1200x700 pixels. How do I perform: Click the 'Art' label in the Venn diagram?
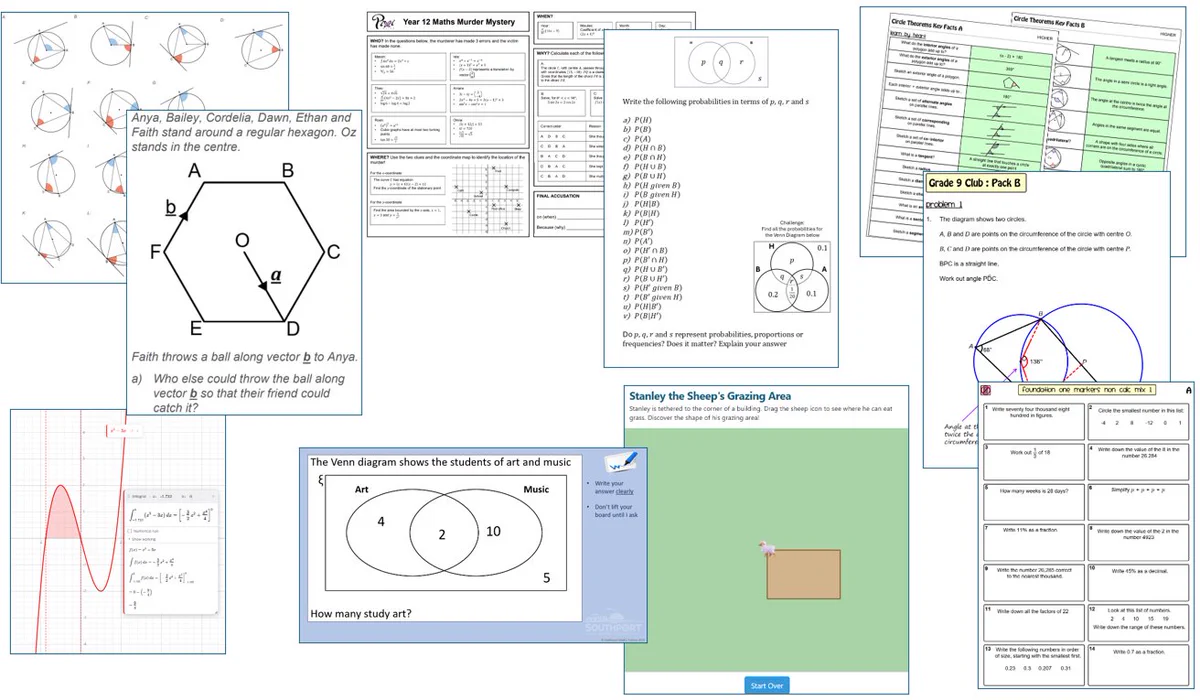(361, 490)
